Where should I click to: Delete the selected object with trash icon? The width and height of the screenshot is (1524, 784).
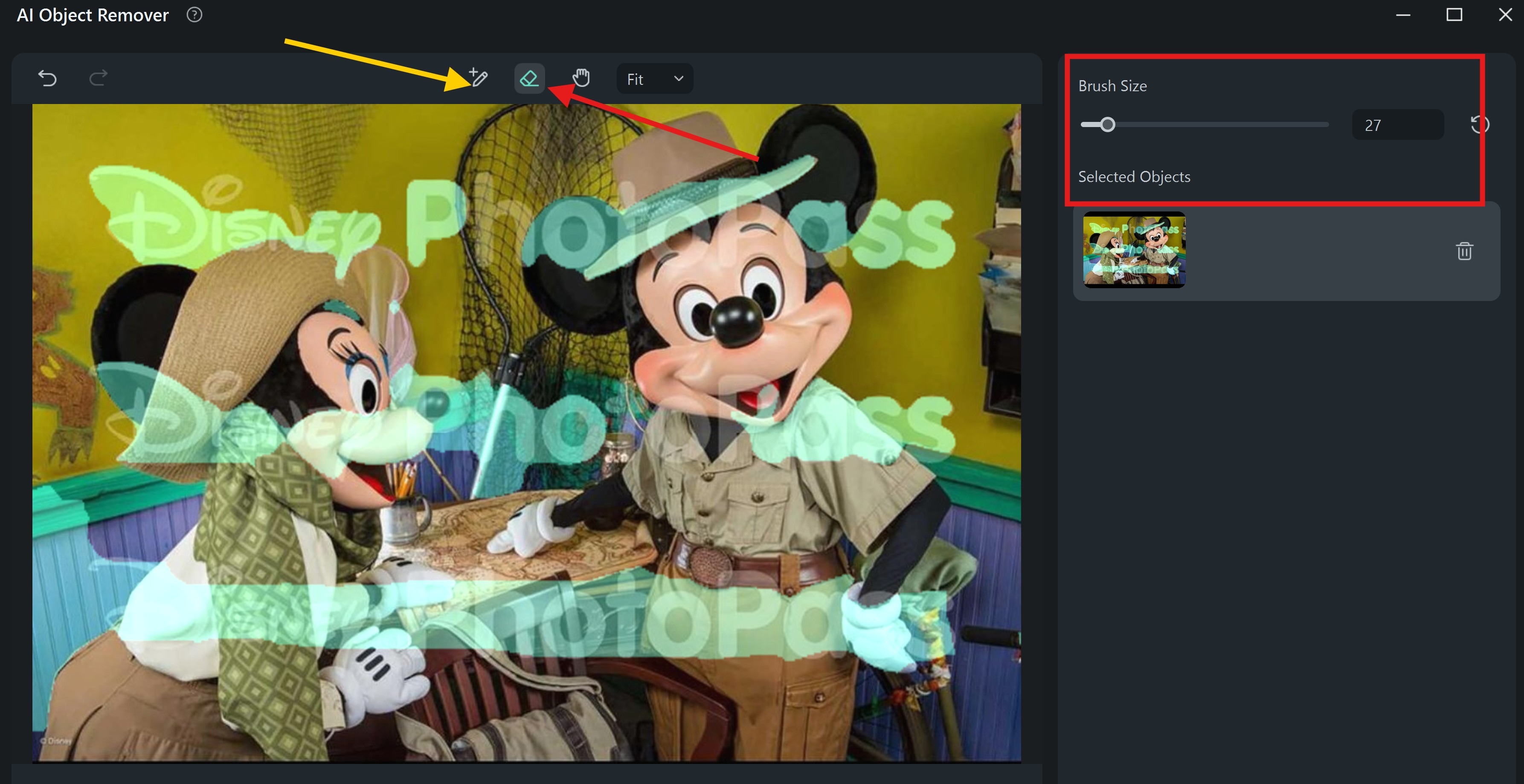(x=1464, y=251)
